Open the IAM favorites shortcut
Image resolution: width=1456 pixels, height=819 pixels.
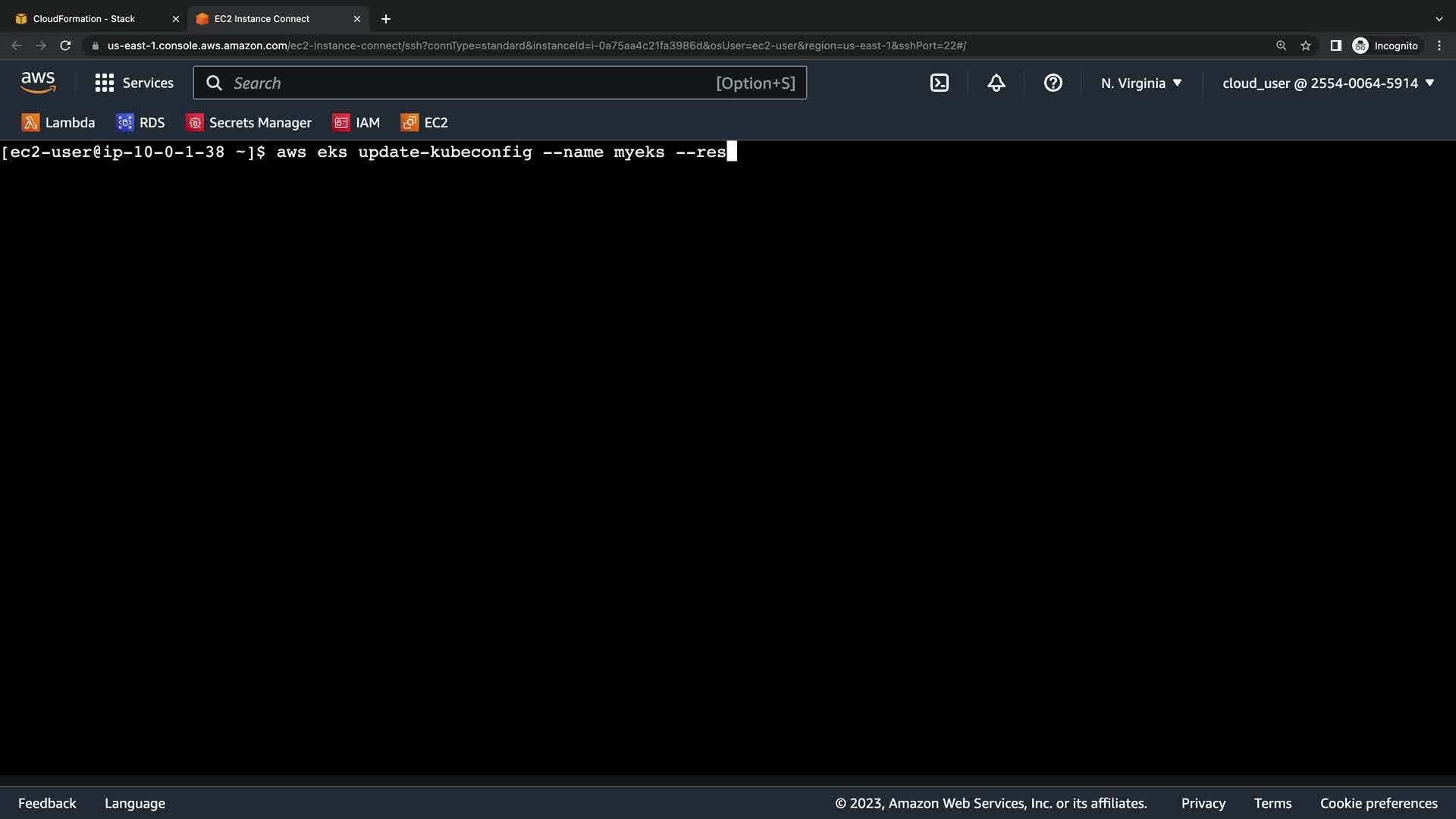(x=356, y=123)
